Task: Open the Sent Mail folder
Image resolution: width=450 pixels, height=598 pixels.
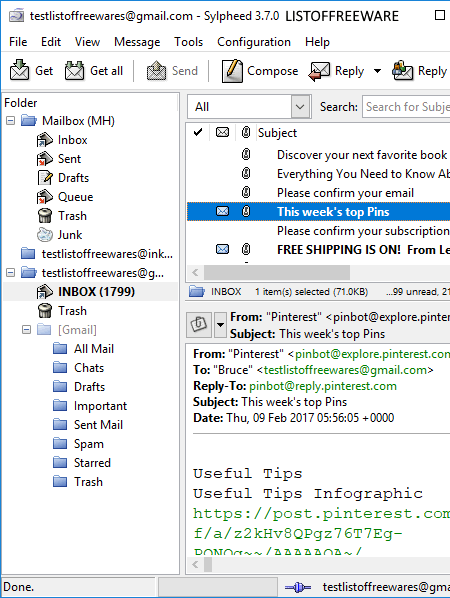Action: pyautogui.click(x=98, y=425)
